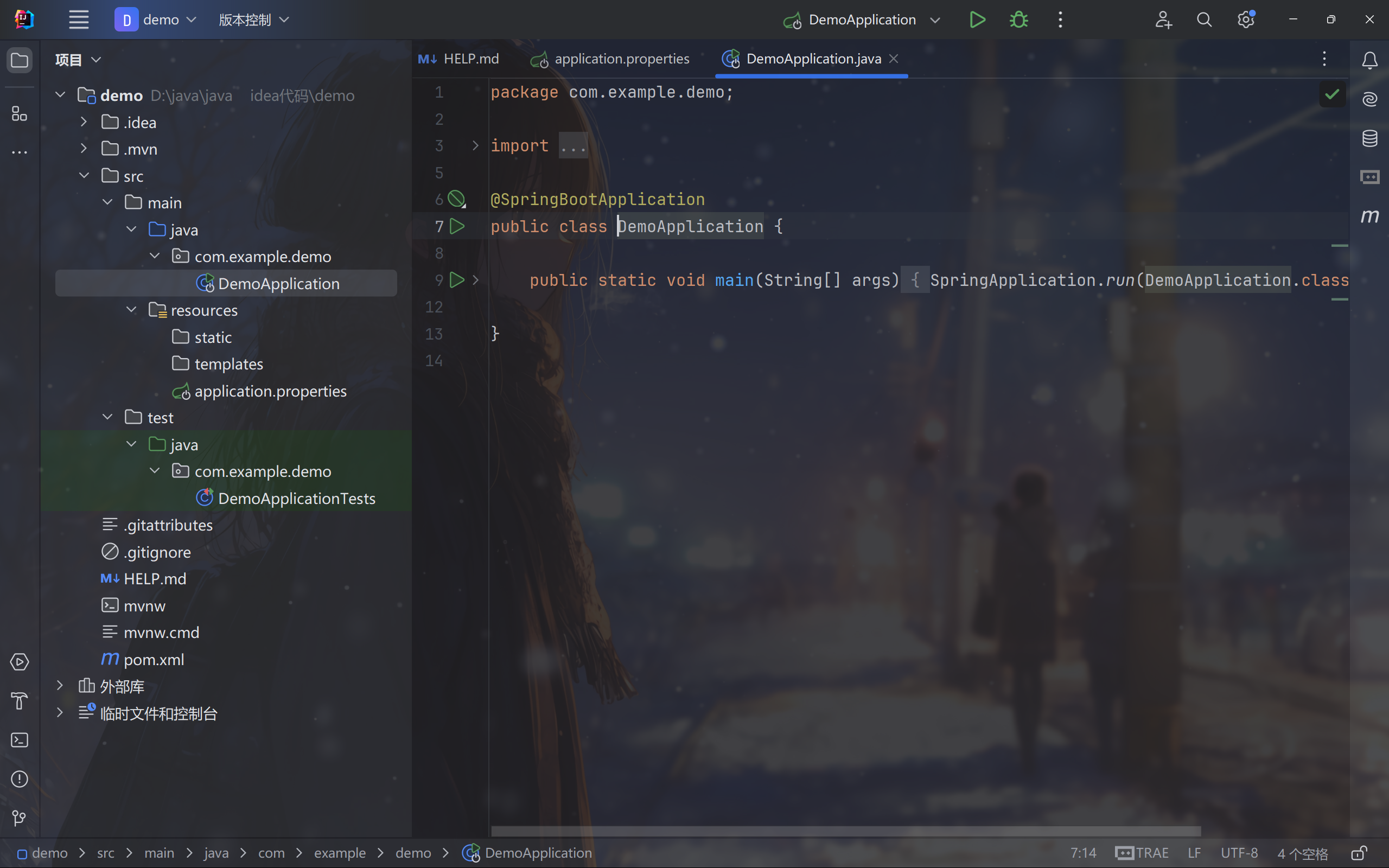This screenshot has width=1389, height=868.
Task: Open the Build hammer tool window
Action: coord(20,701)
